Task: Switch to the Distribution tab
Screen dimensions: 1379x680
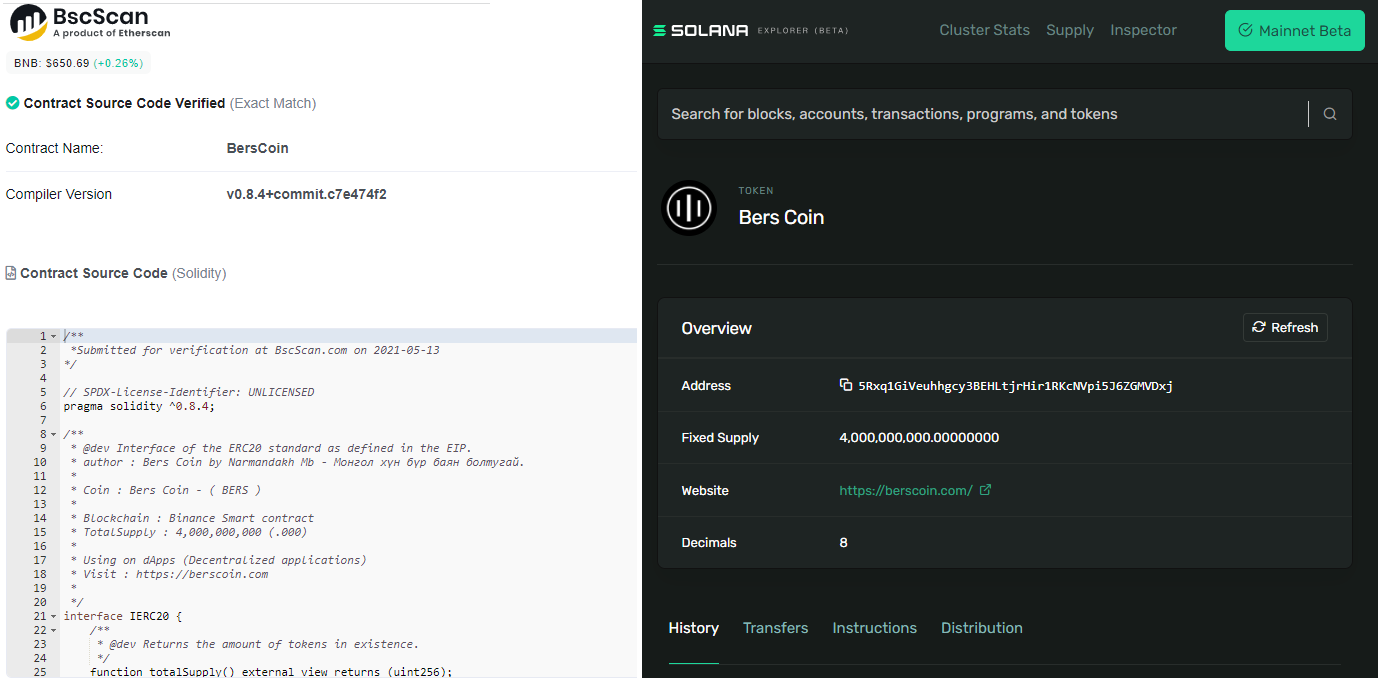Action: 981,628
